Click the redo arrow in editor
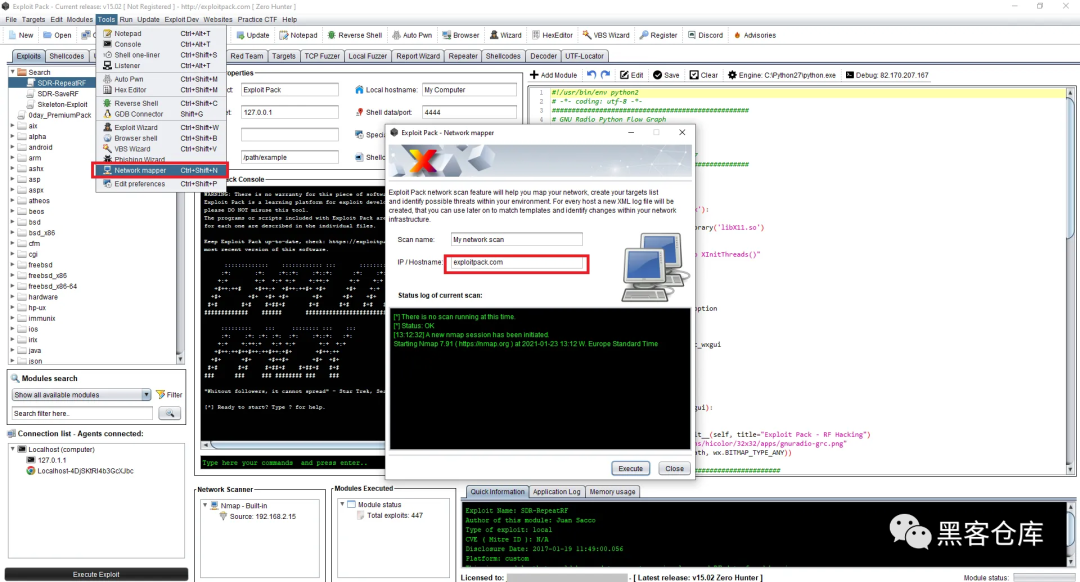 click(x=605, y=74)
